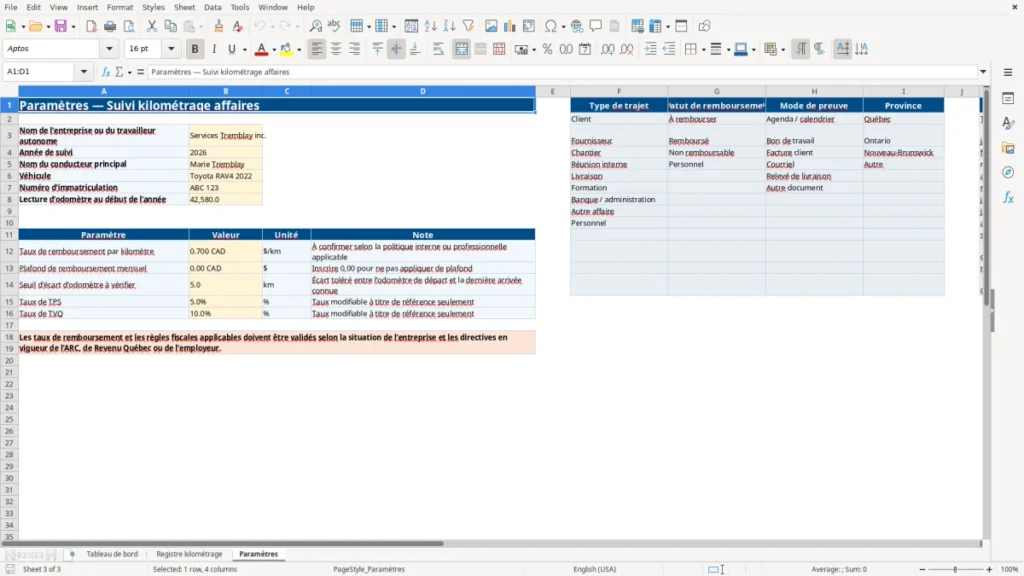
Task: Expand the formula bar with its arrow
Action: (x=983, y=72)
